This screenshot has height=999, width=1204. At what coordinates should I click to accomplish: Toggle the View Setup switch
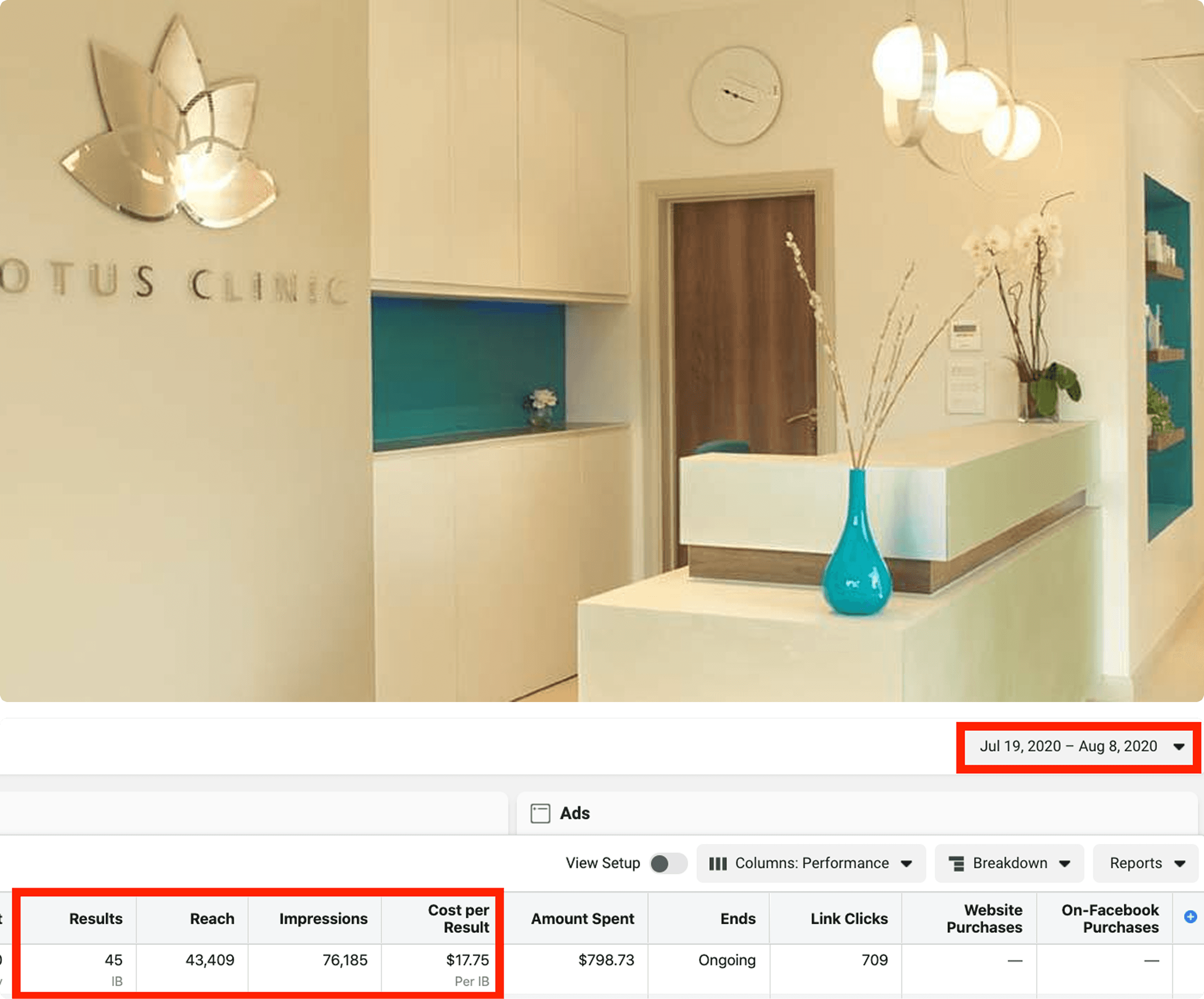click(x=668, y=864)
